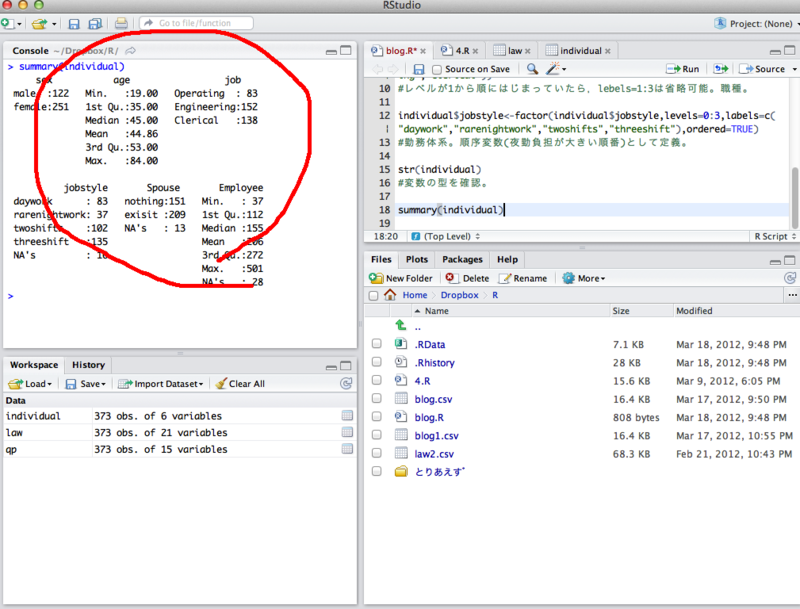The width and height of the screenshot is (800, 609).
Task: Click Go to file/function search field
Action: 196,23
